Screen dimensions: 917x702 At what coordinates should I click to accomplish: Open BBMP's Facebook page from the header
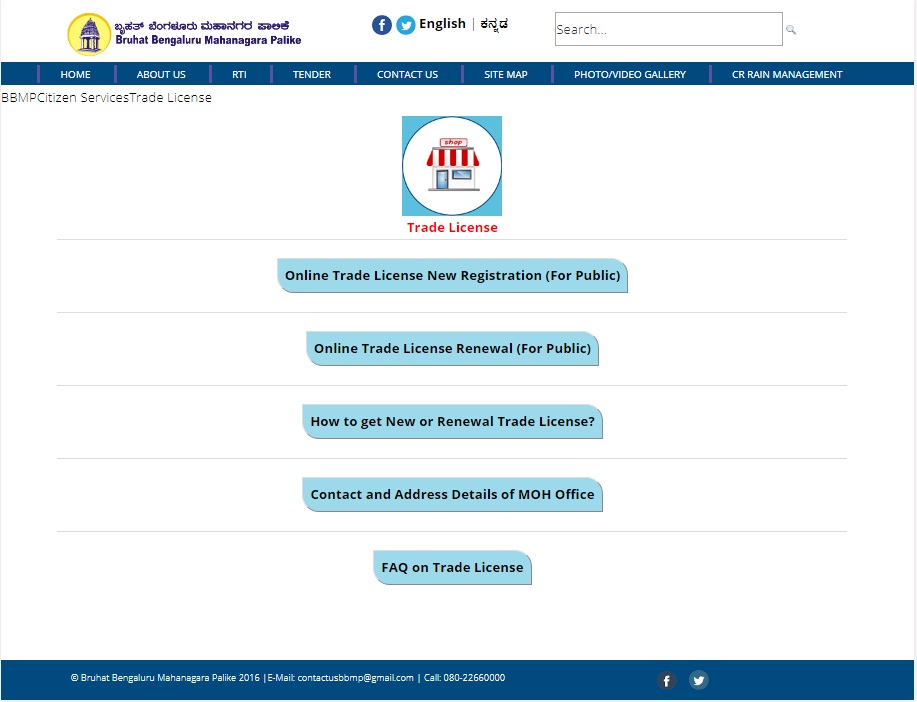tap(382, 24)
